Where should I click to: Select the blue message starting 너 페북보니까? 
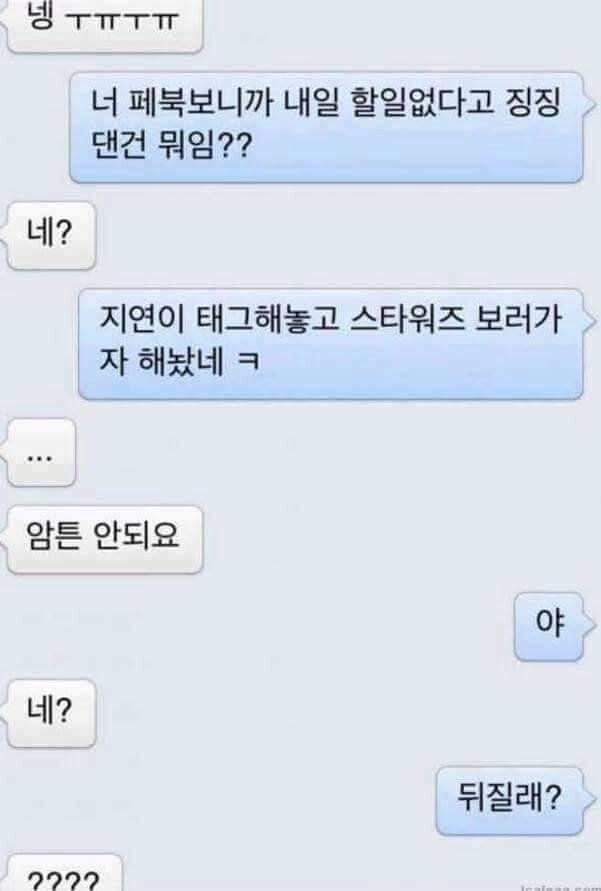coord(327,127)
